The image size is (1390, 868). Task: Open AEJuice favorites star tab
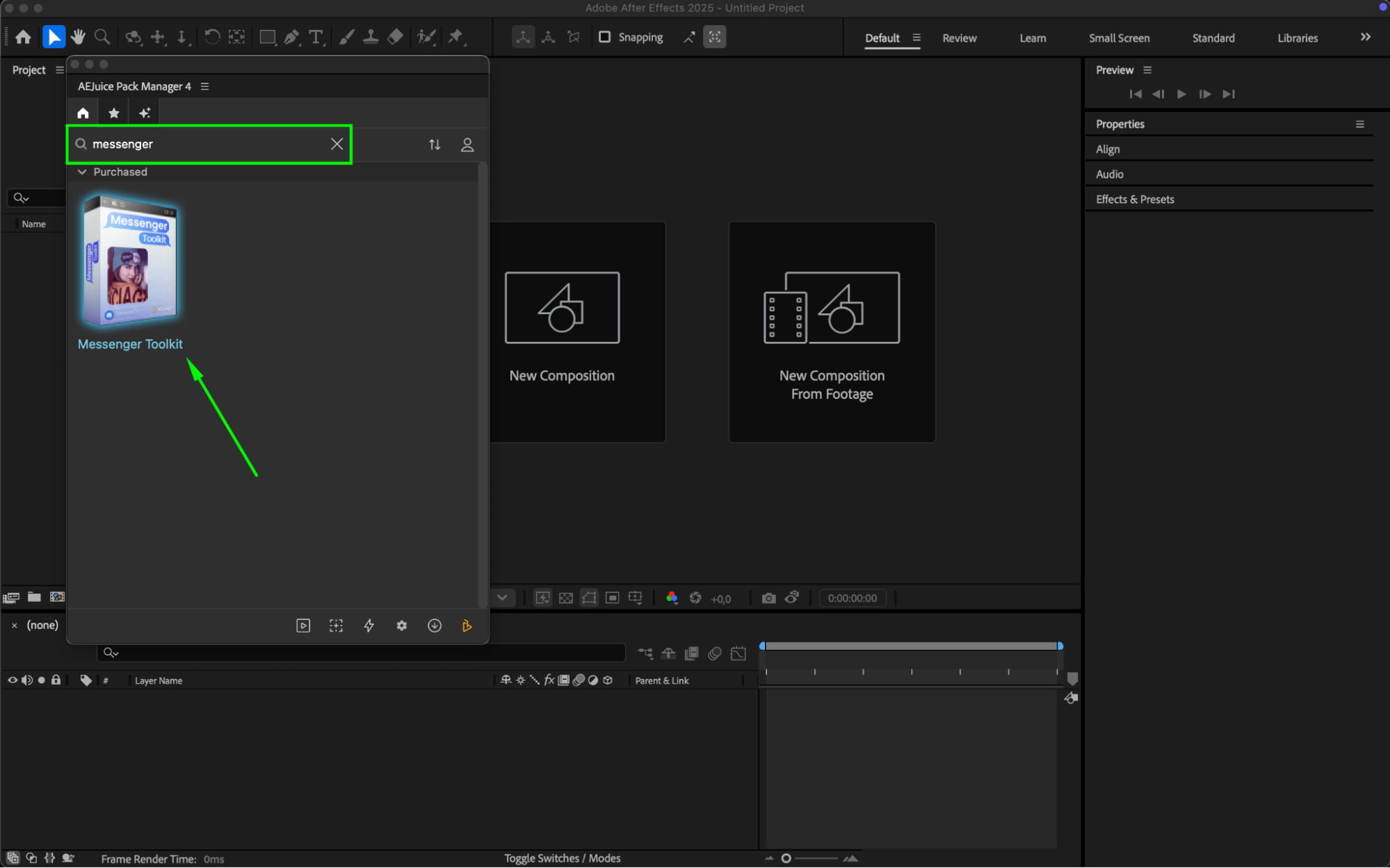click(x=114, y=113)
